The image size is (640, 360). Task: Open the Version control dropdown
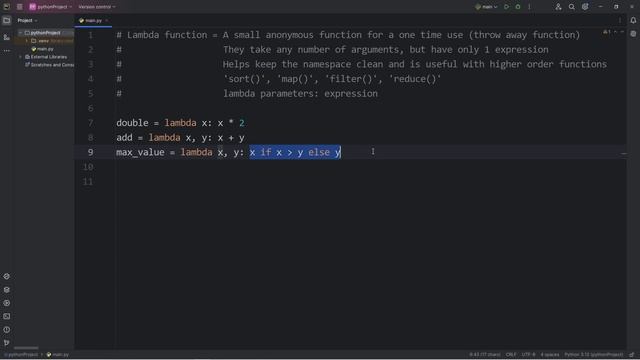(x=97, y=7)
